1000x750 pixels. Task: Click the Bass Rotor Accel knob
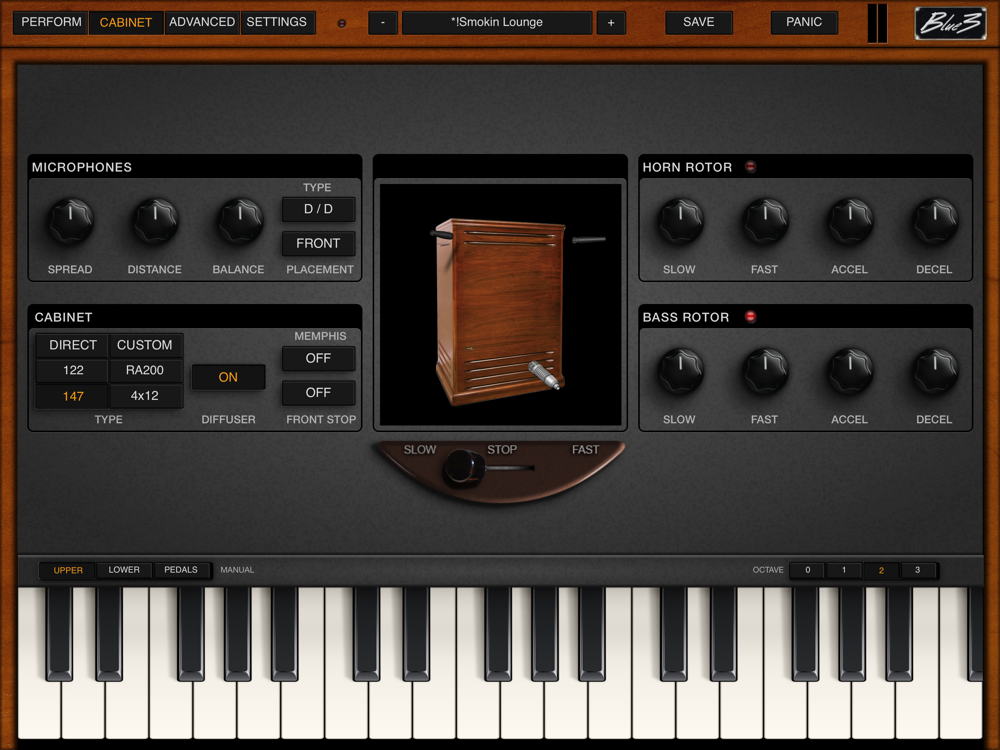(x=850, y=371)
